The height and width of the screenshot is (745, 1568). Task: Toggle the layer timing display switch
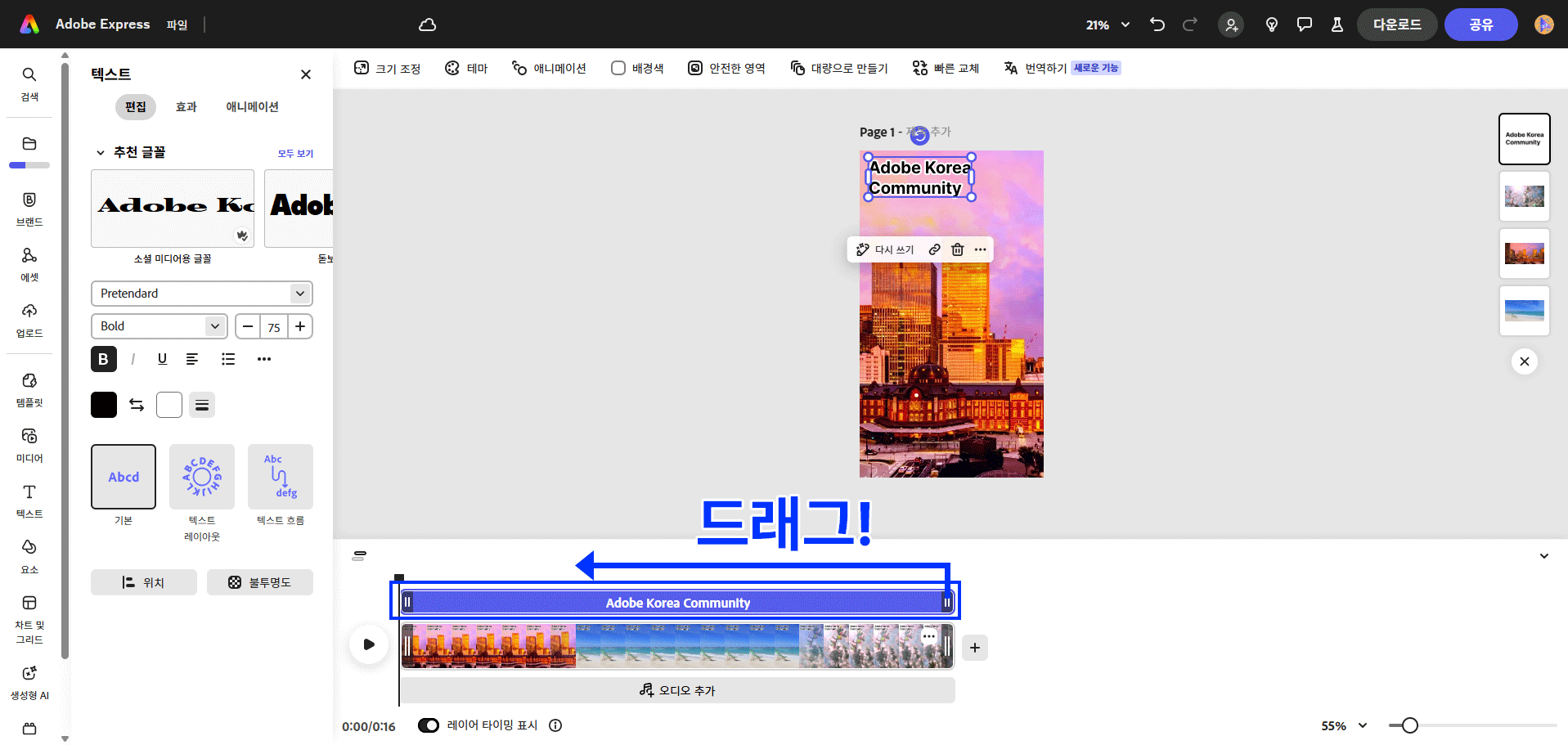pyautogui.click(x=429, y=725)
